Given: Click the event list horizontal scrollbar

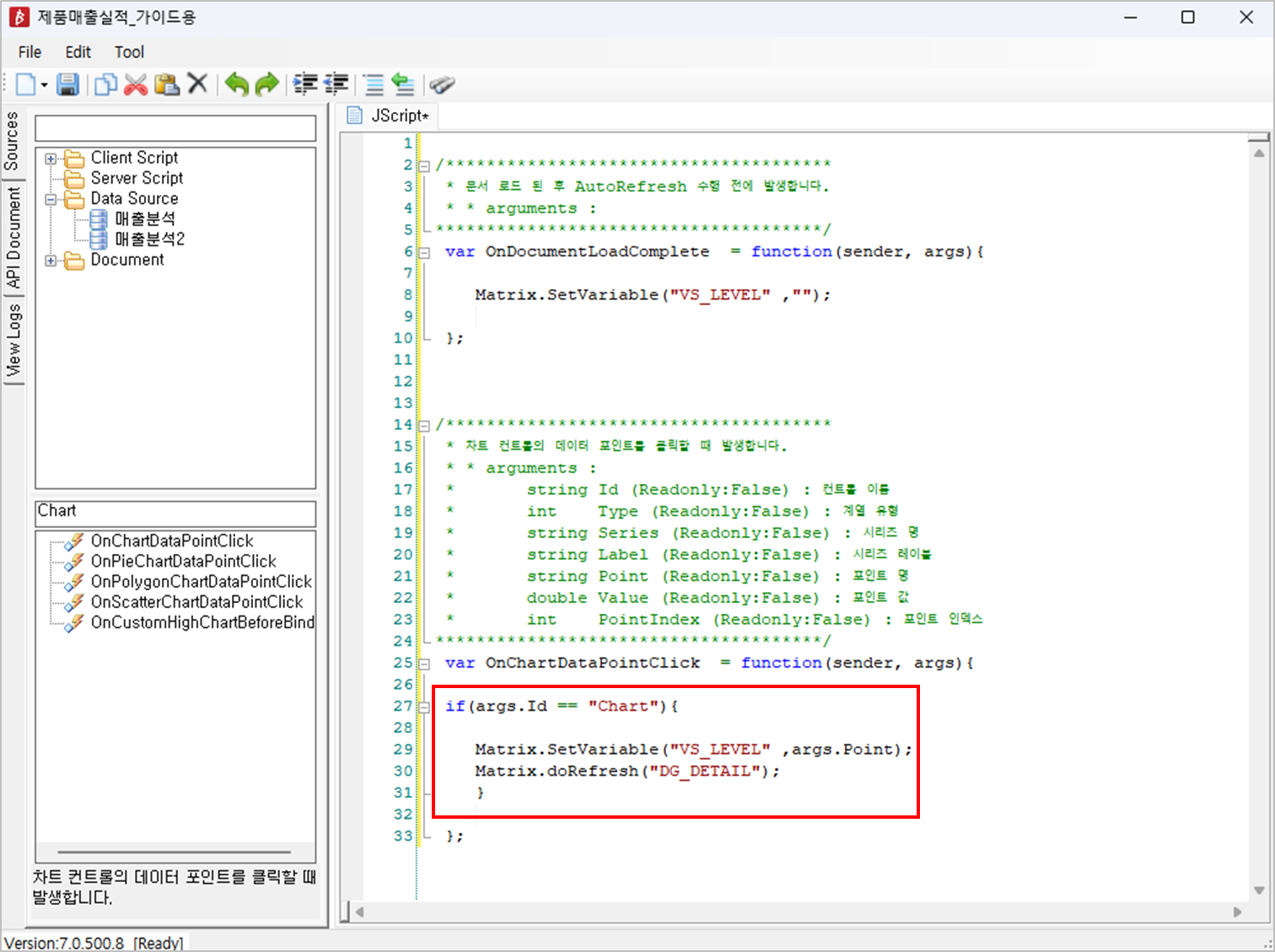Looking at the screenshot, I should [x=175, y=852].
